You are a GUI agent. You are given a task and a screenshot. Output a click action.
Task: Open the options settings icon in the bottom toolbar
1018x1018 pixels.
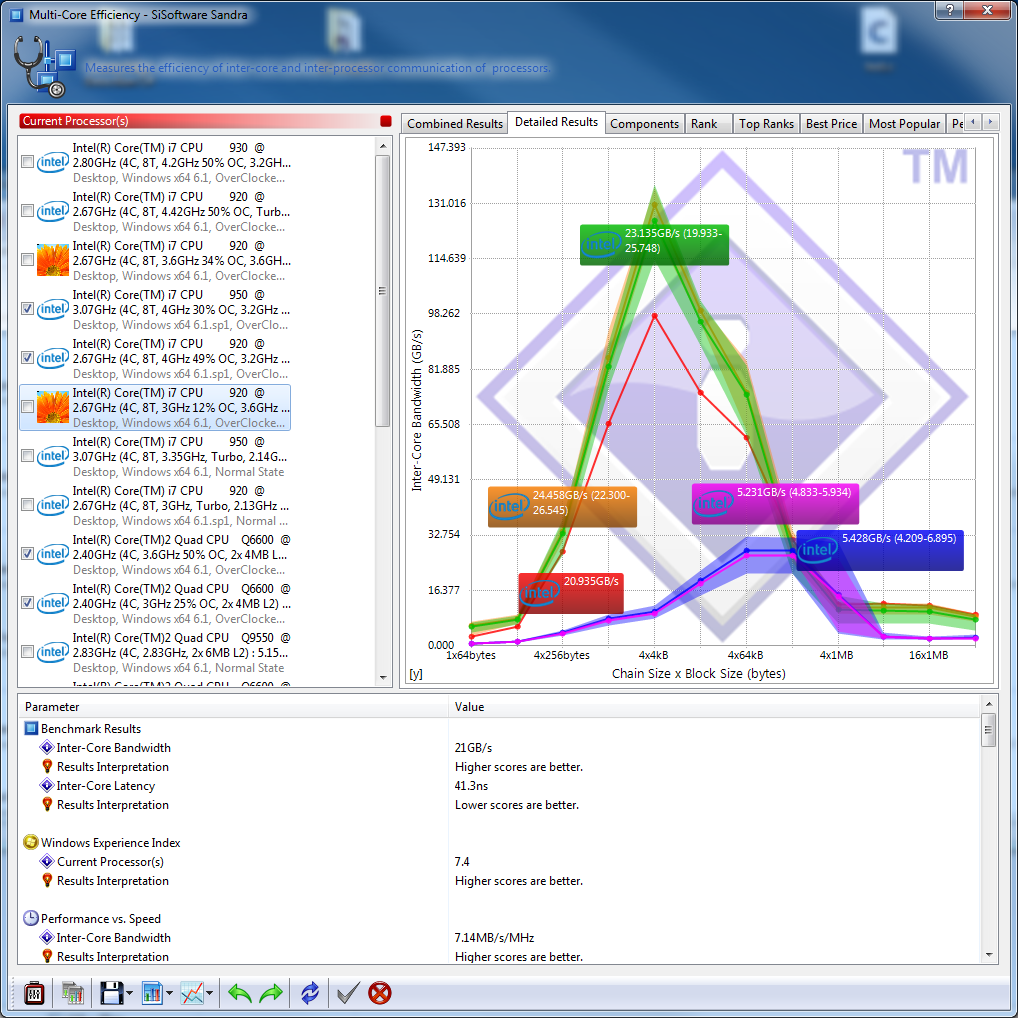tap(34, 993)
